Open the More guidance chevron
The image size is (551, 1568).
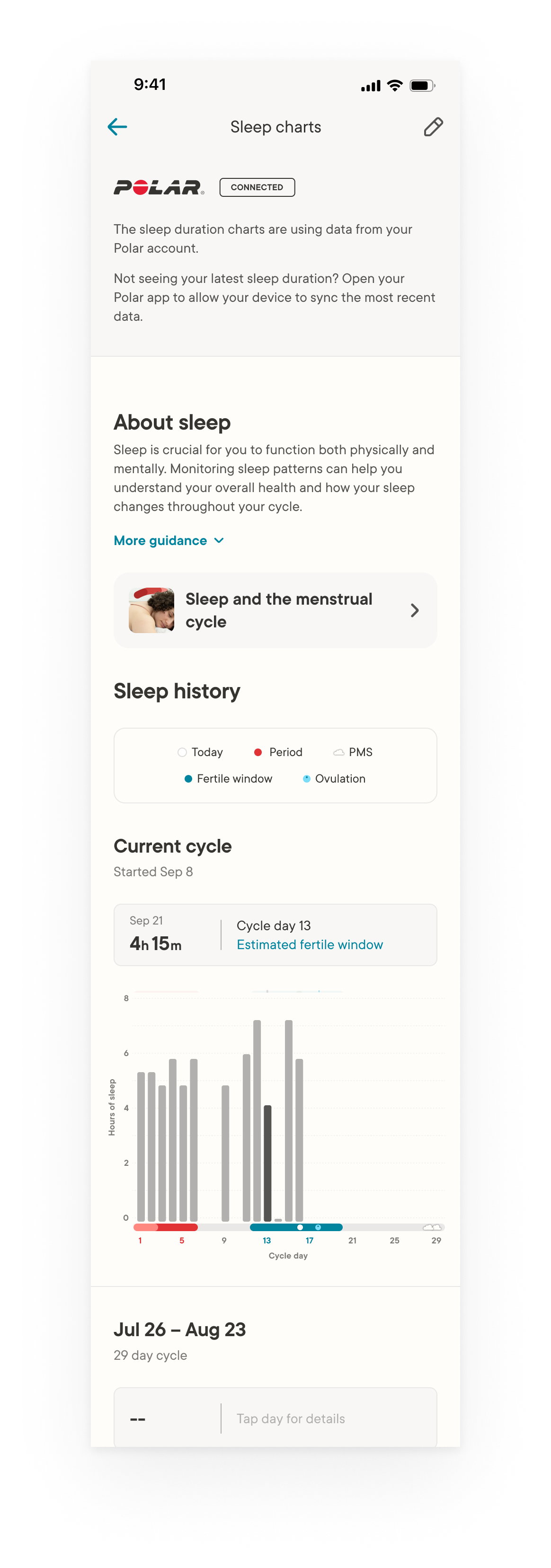[x=219, y=540]
